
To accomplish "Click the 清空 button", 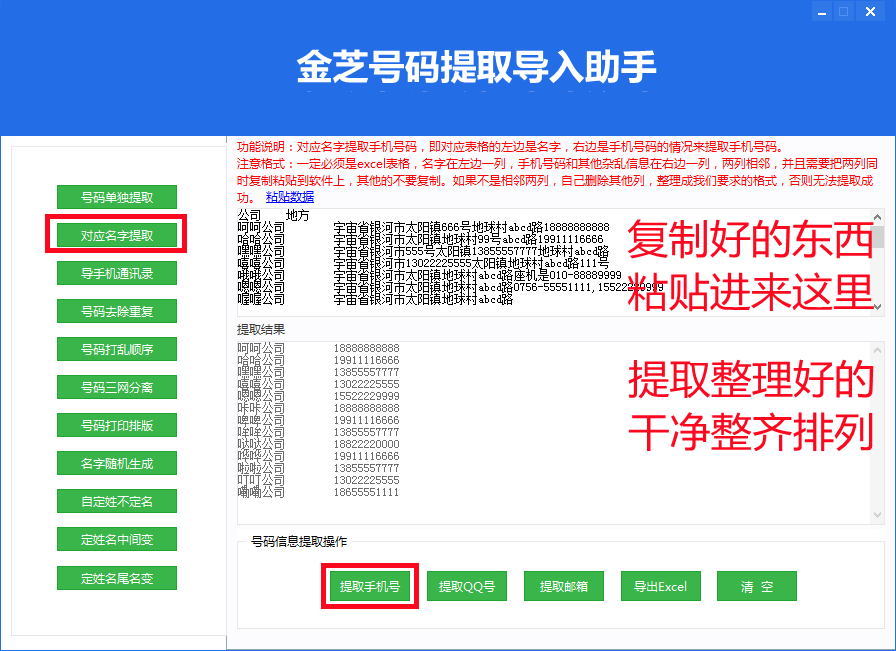I will (757, 586).
